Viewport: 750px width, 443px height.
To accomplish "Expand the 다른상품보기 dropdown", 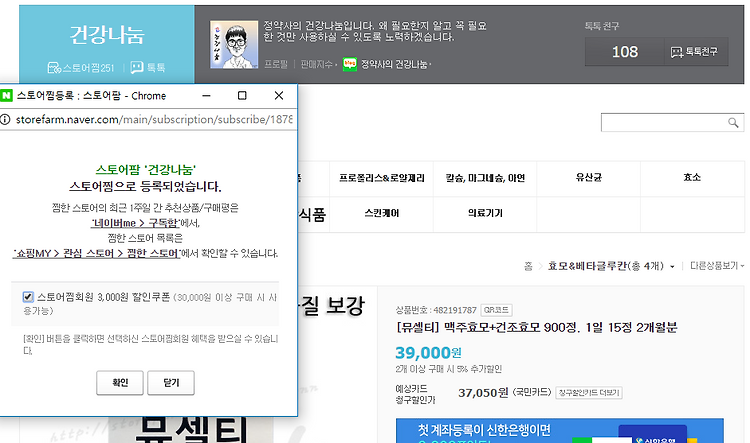I will pyautogui.click(x=717, y=266).
